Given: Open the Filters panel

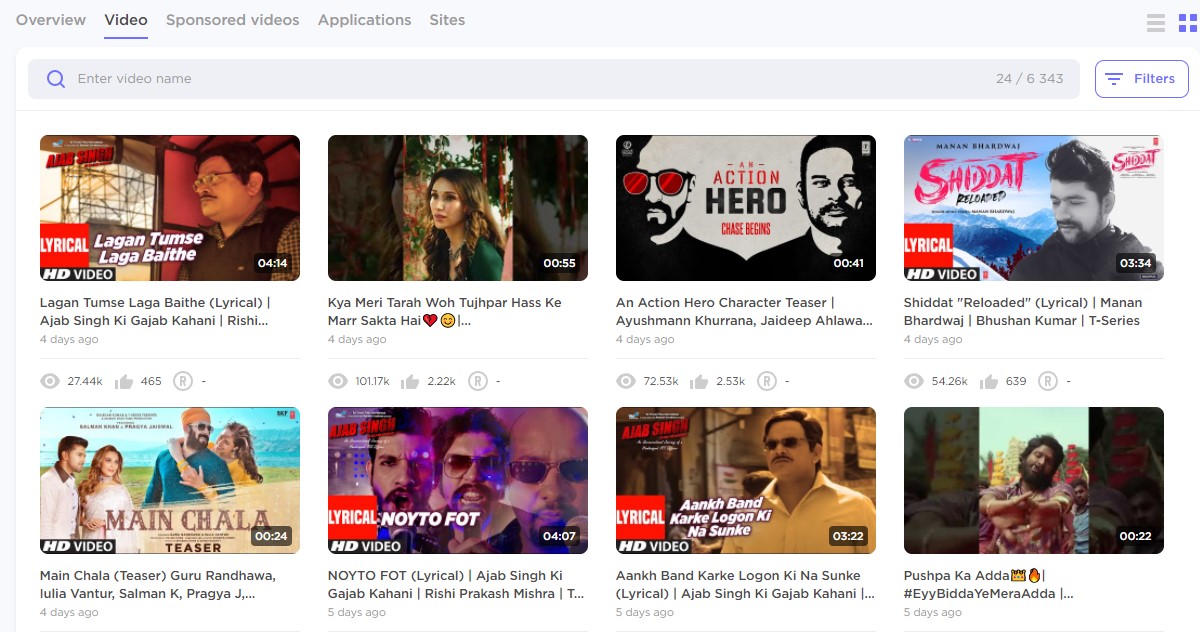Looking at the screenshot, I should pos(1142,79).
